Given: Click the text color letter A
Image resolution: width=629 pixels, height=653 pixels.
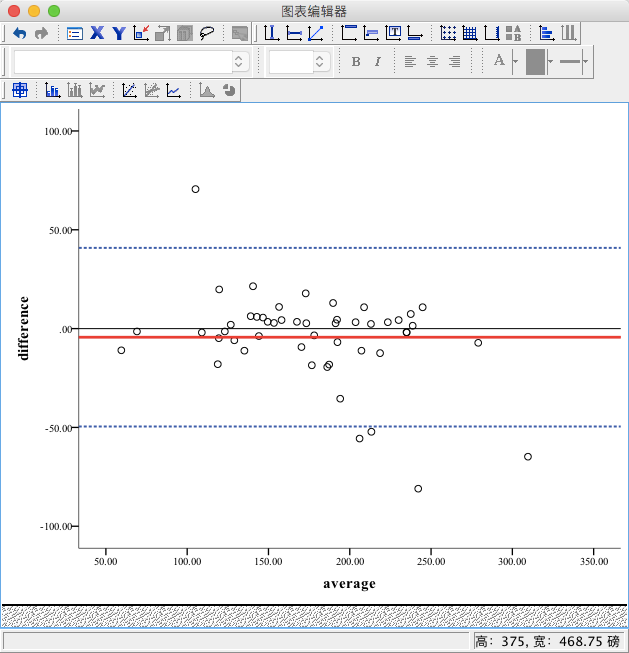Looking at the screenshot, I should [499, 61].
